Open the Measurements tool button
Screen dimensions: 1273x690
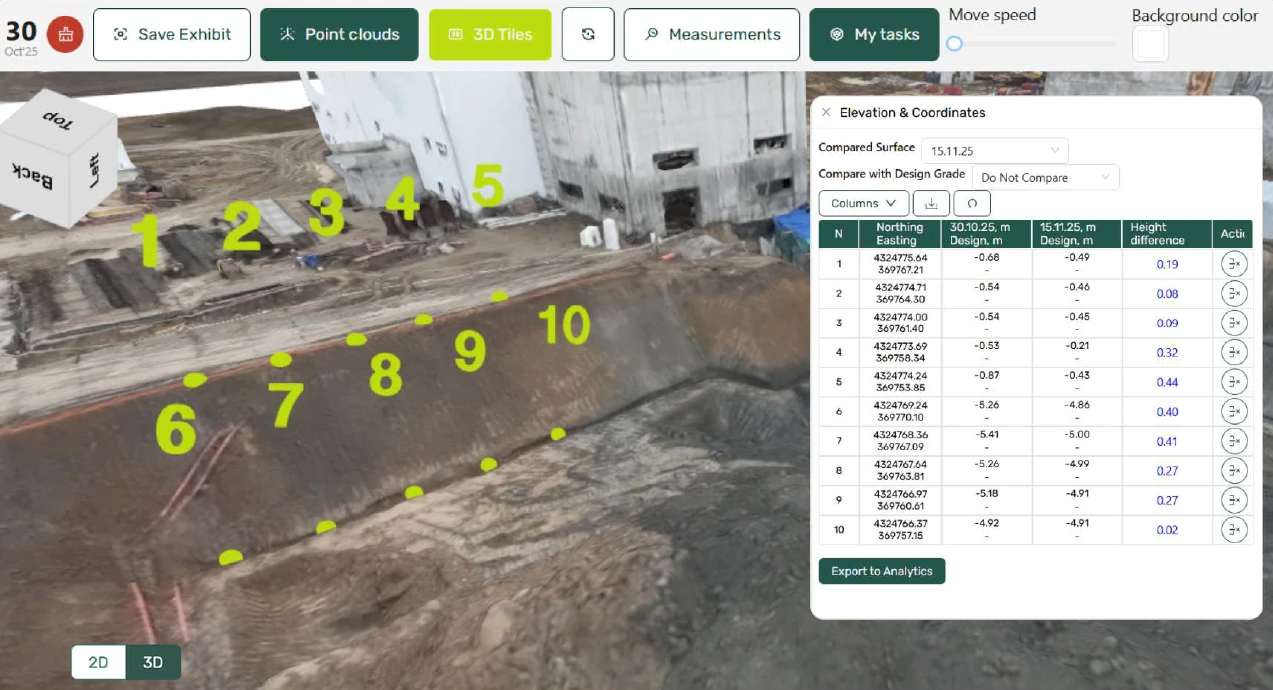point(711,34)
